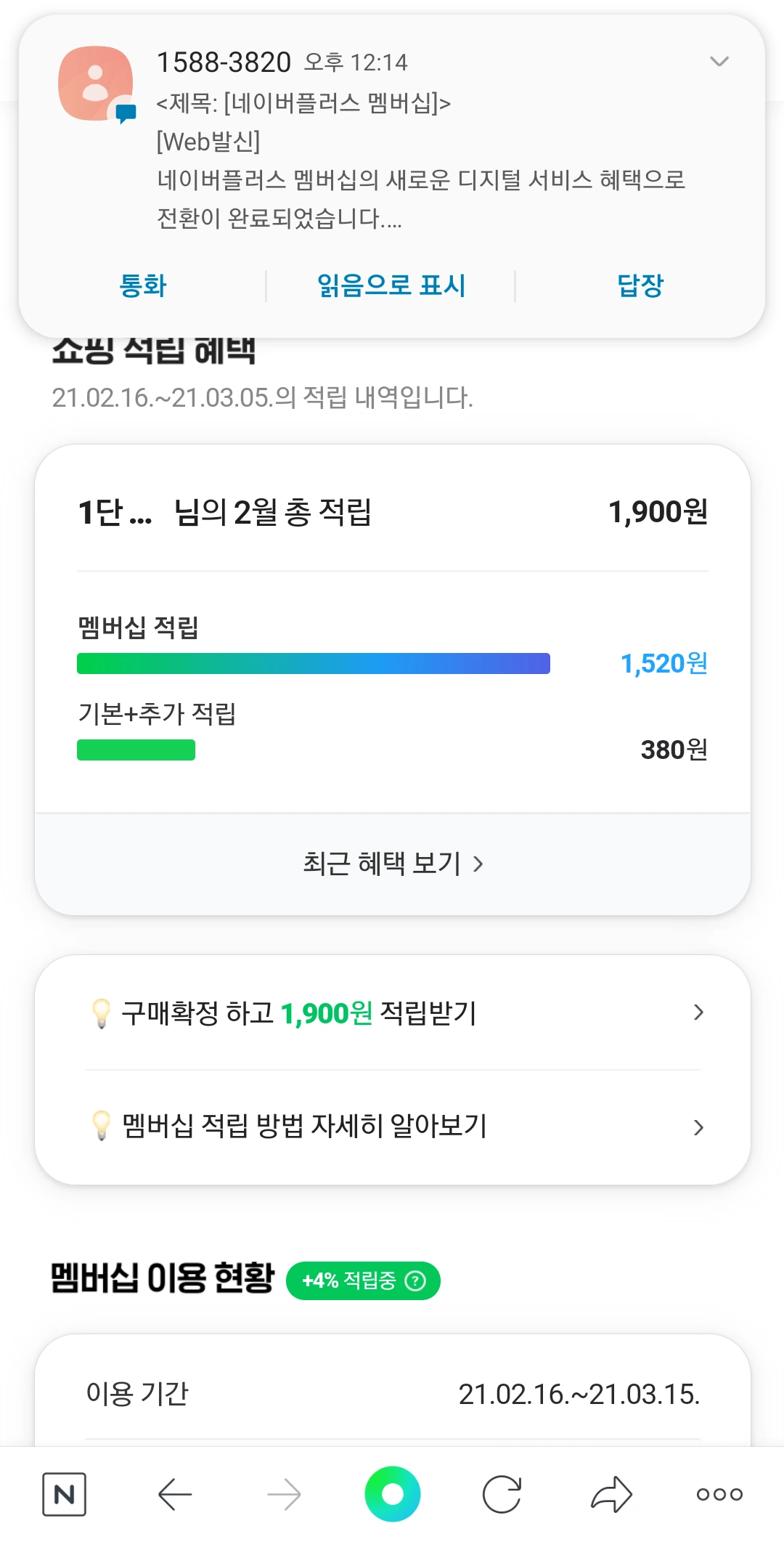Open 최근 혜택 보기 link
Viewport: 784px width, 1542px height.
click(393, 864)
